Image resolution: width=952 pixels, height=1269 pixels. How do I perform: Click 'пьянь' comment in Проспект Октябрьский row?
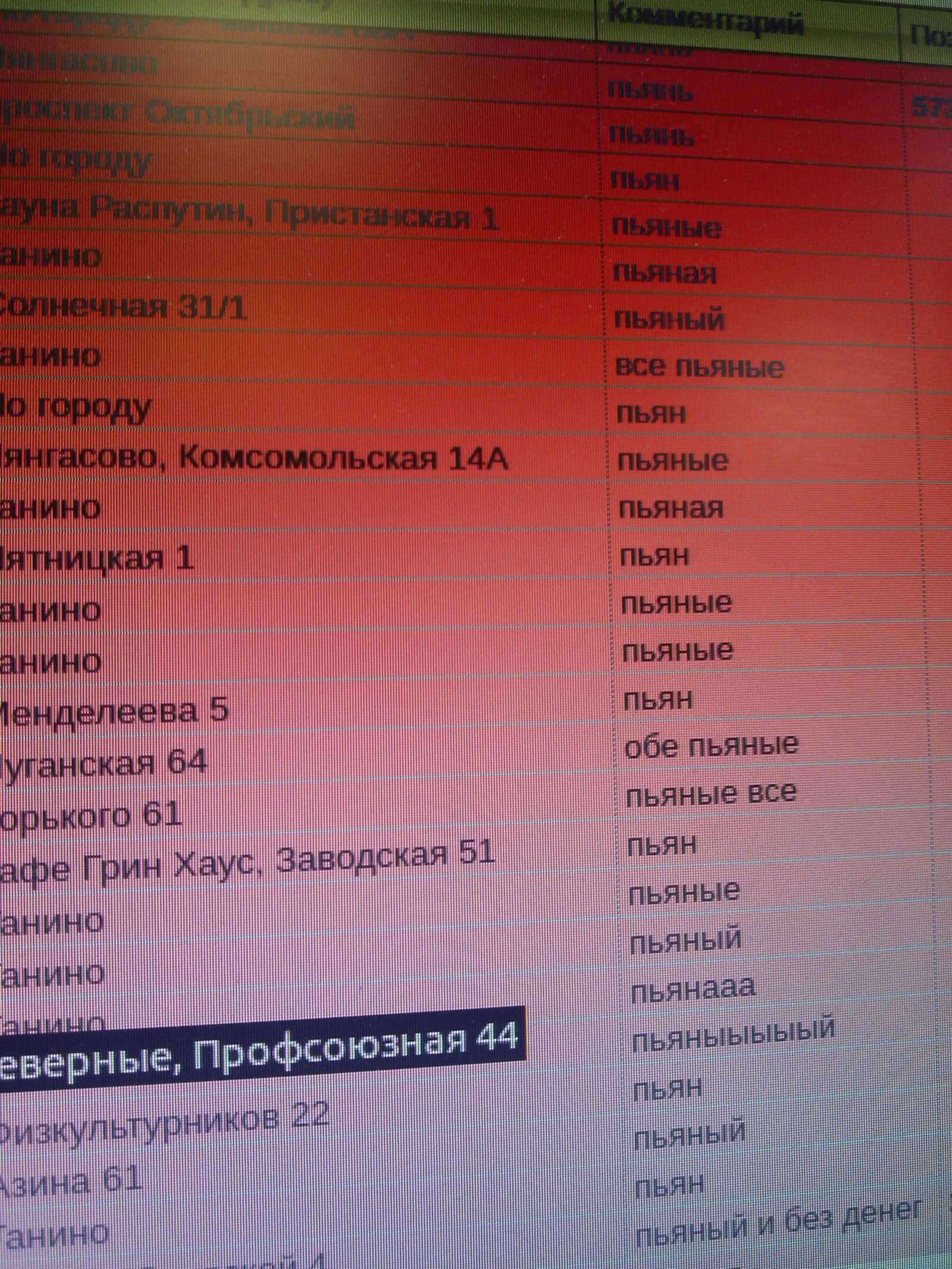651,136
